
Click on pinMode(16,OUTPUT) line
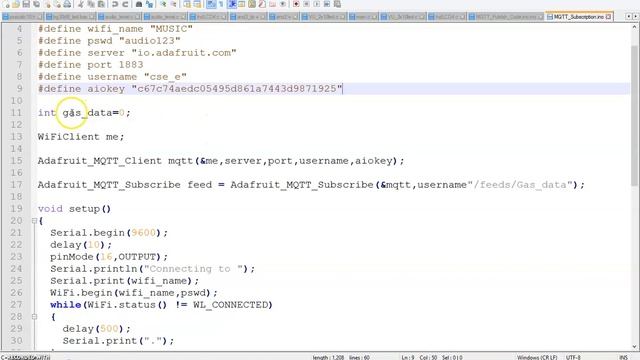click(109, 257)
